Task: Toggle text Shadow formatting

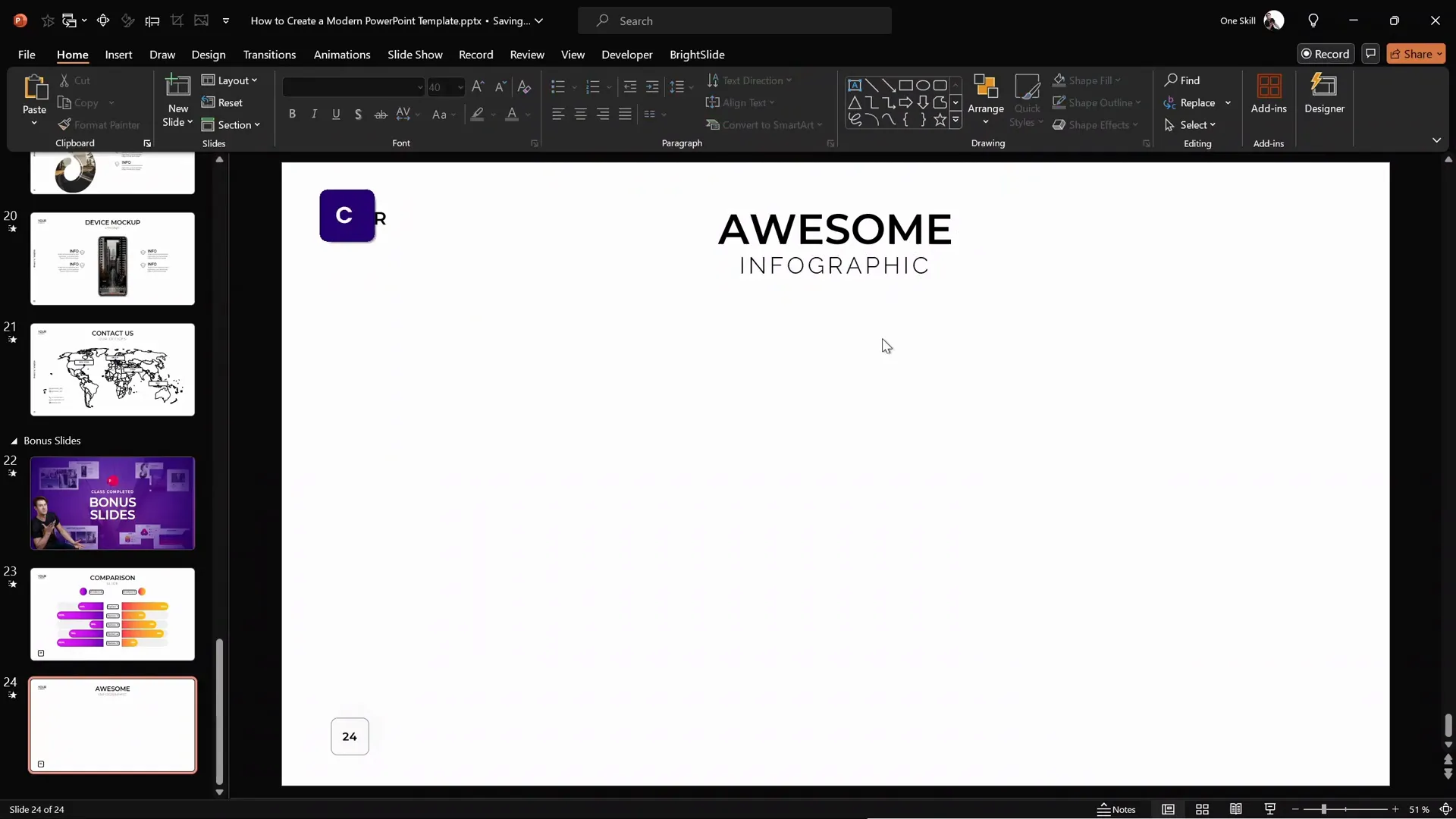Action: 358,114
